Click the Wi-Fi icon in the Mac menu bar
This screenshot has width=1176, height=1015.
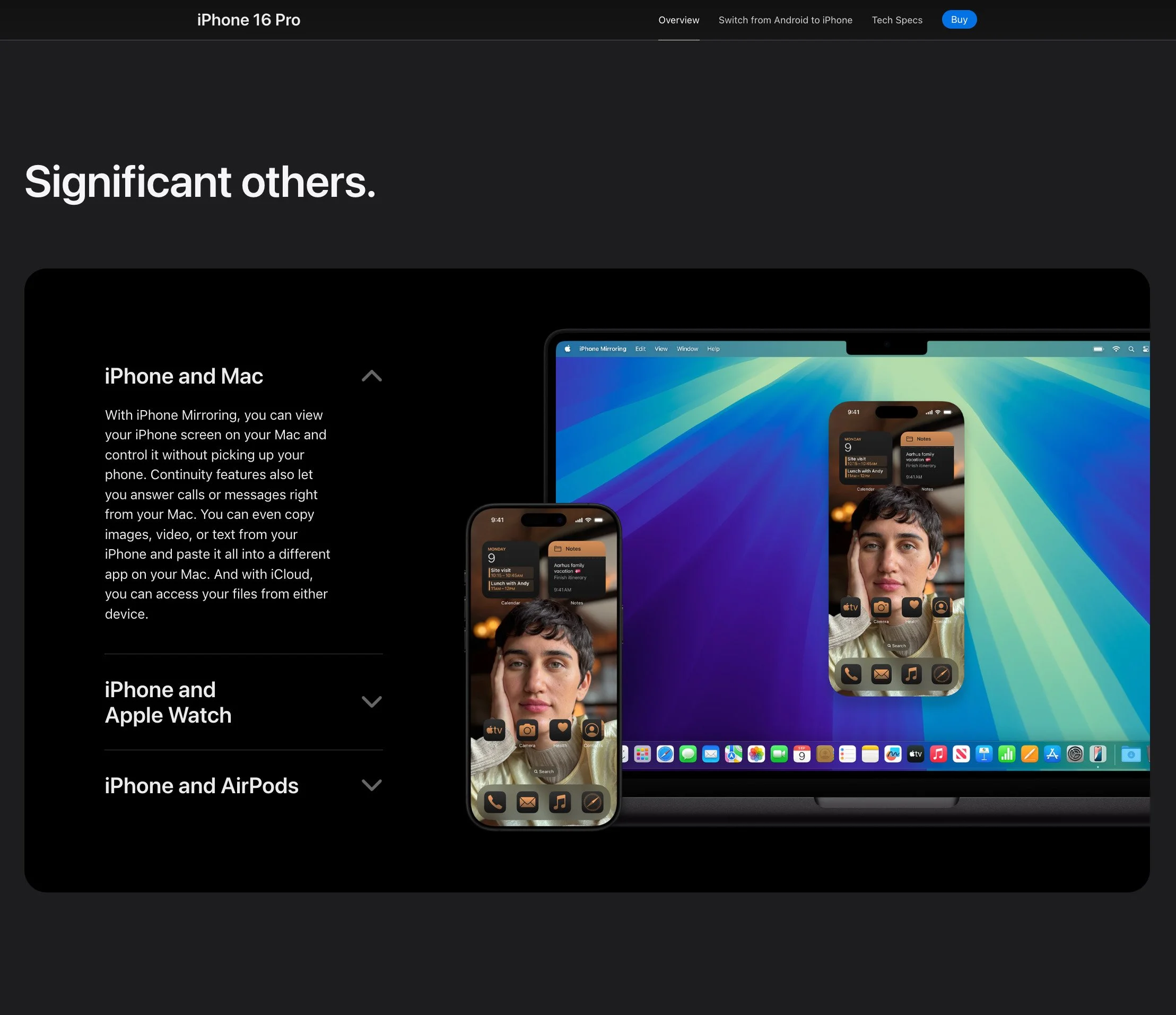[x=1116, y=349]
